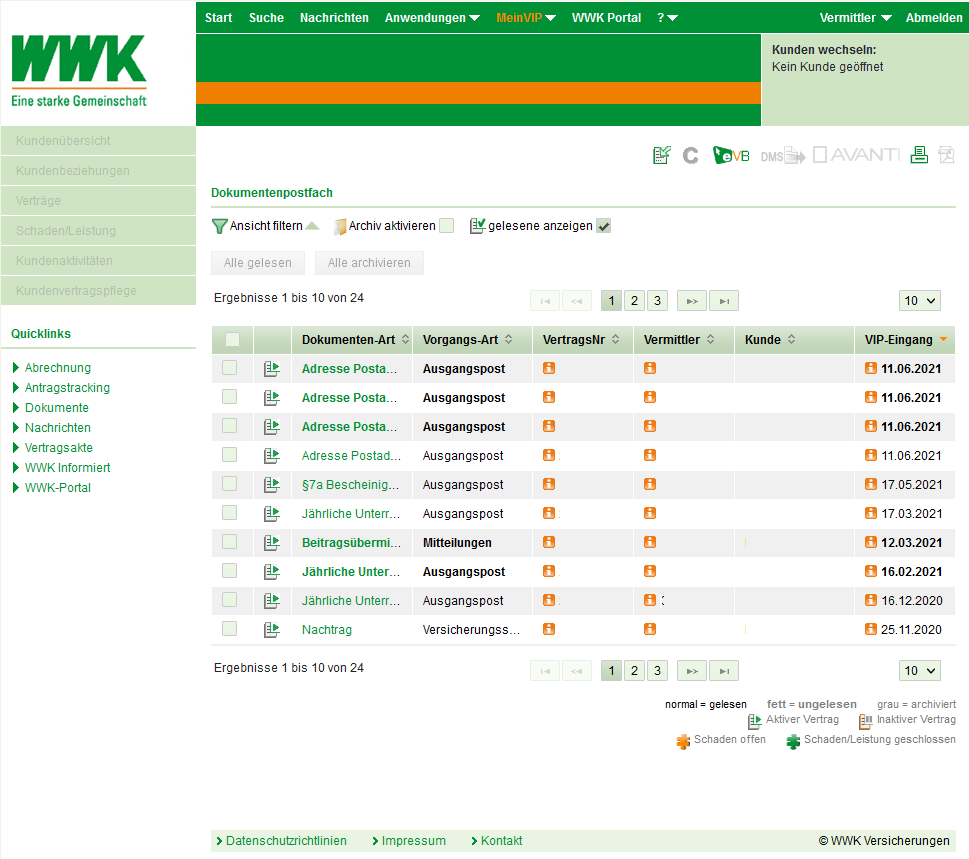Tick checkbox for Jährliche Unterr 17.03.2021 row
Viewport: 969px width, 859px height.
229,513
